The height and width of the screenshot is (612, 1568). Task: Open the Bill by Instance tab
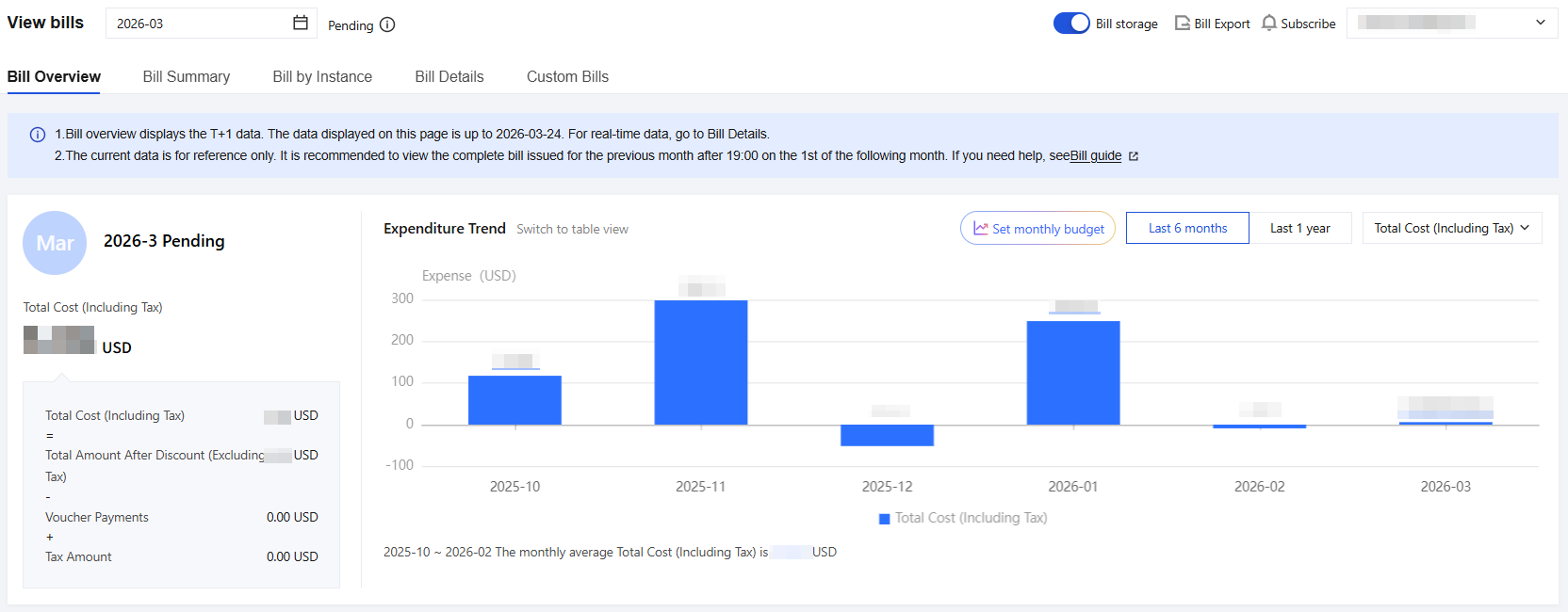pos(322,77)
